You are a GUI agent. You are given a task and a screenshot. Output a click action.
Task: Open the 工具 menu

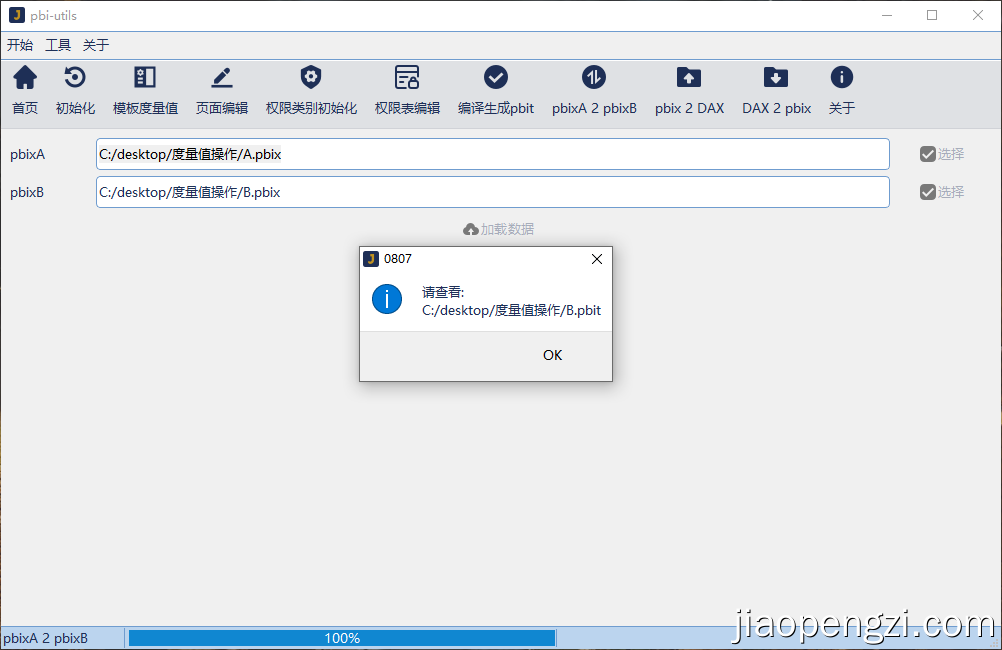click(x=58, y=45)
